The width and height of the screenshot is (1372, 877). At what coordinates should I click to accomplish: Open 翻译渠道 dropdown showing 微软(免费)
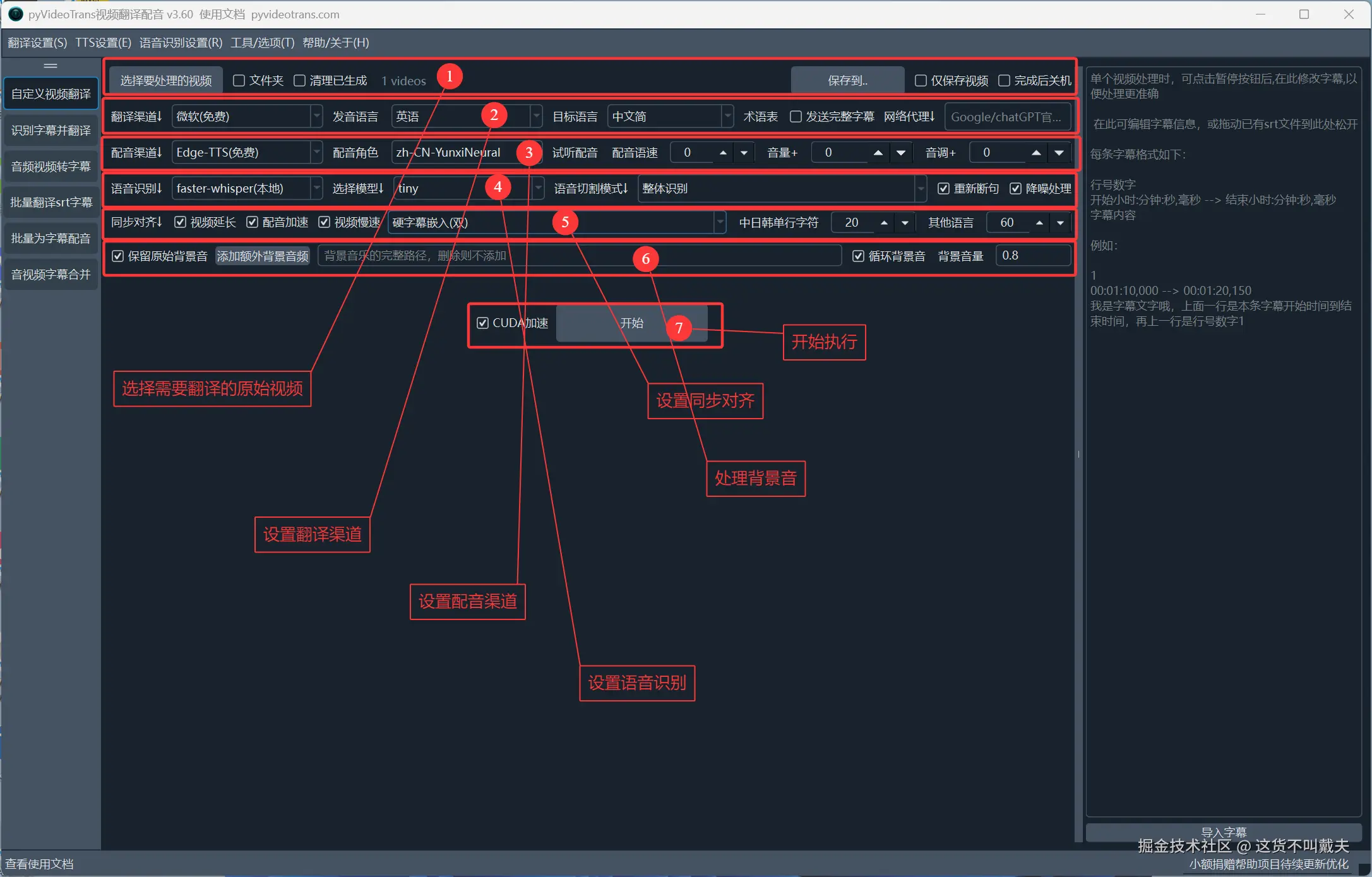246,117
